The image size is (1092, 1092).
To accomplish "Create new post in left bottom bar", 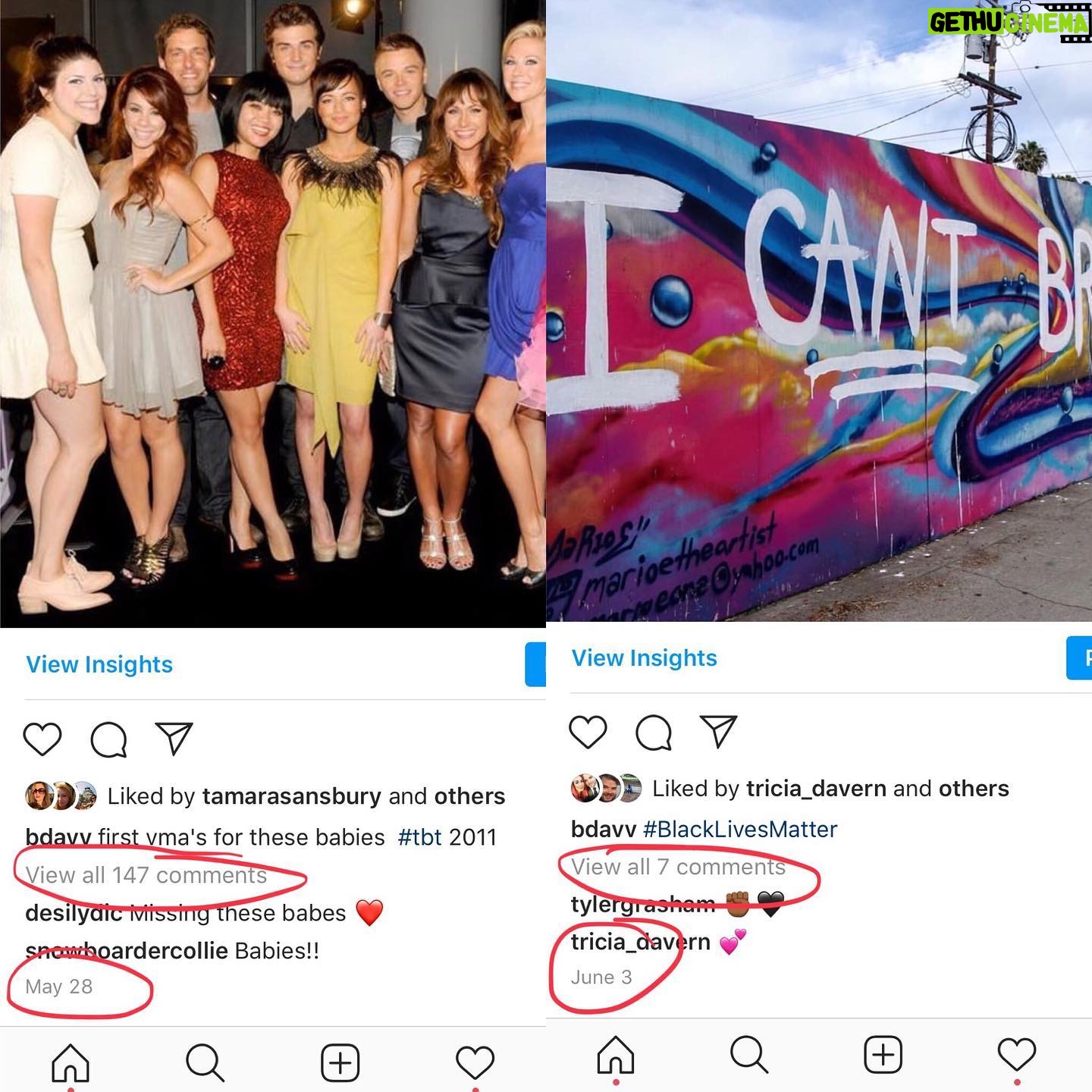I will click(x=340, y=1062).
